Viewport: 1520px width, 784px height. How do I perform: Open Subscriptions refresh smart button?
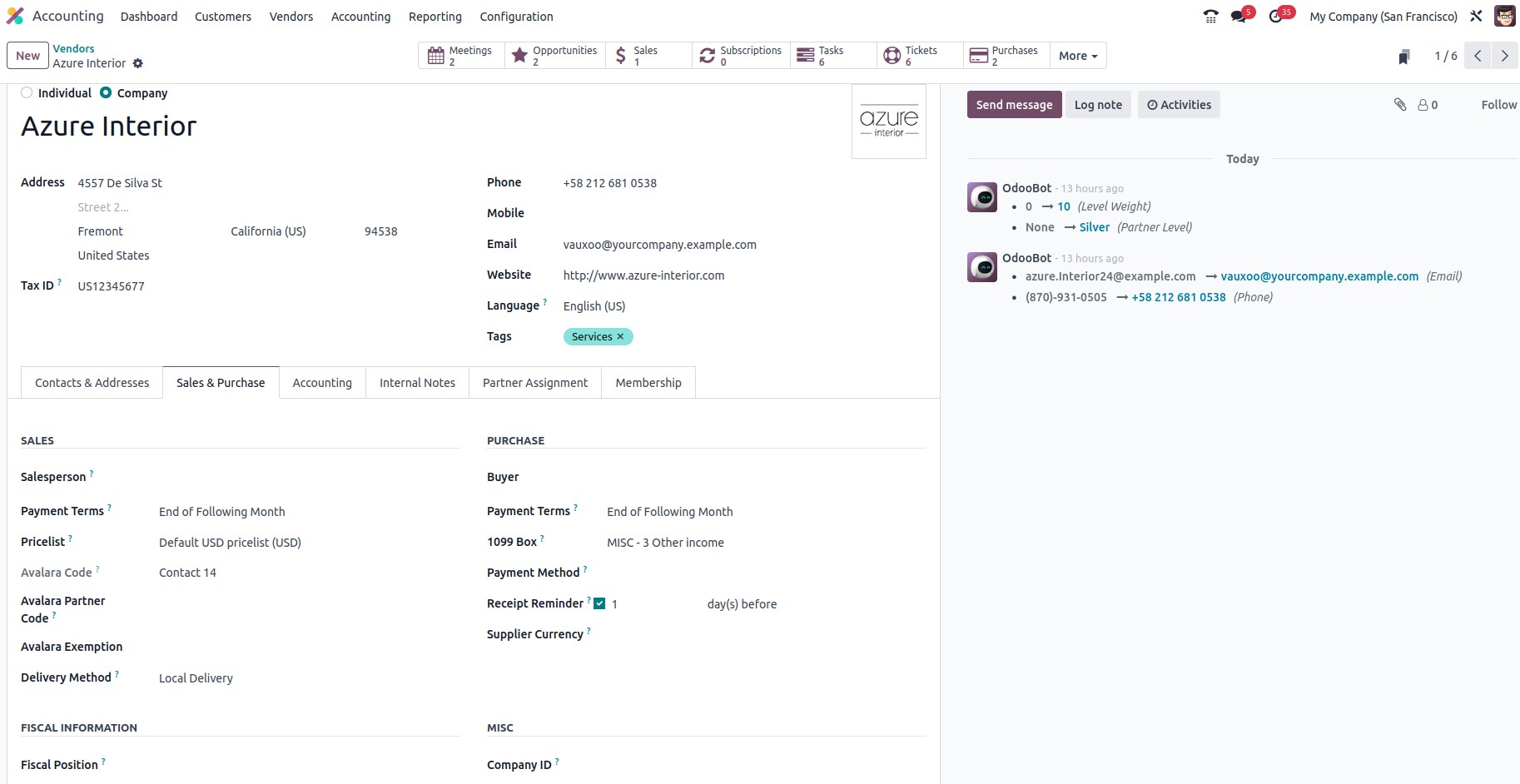point(741,56)
